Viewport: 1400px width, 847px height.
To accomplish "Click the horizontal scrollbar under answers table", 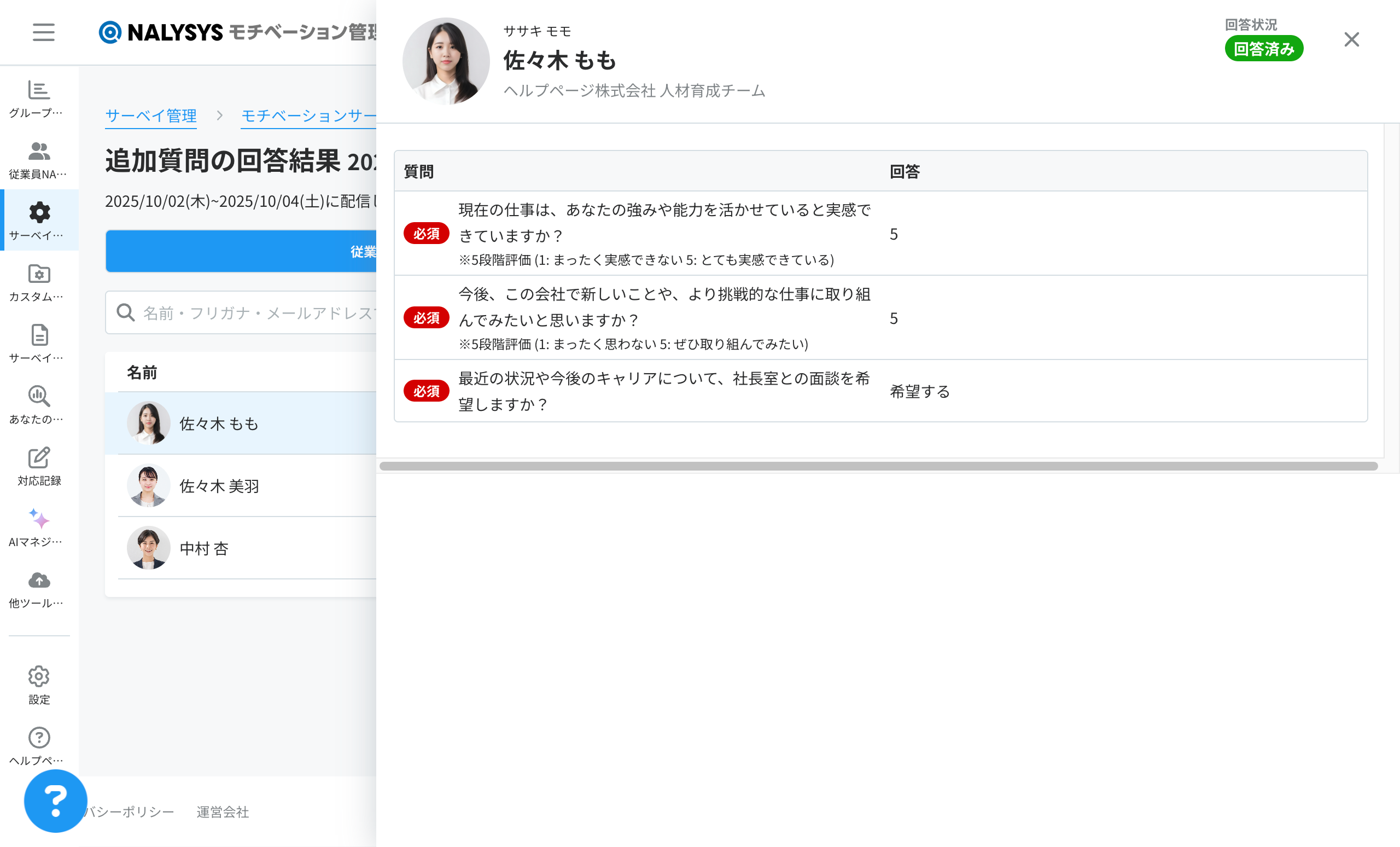I will click(x=878, y=466).
